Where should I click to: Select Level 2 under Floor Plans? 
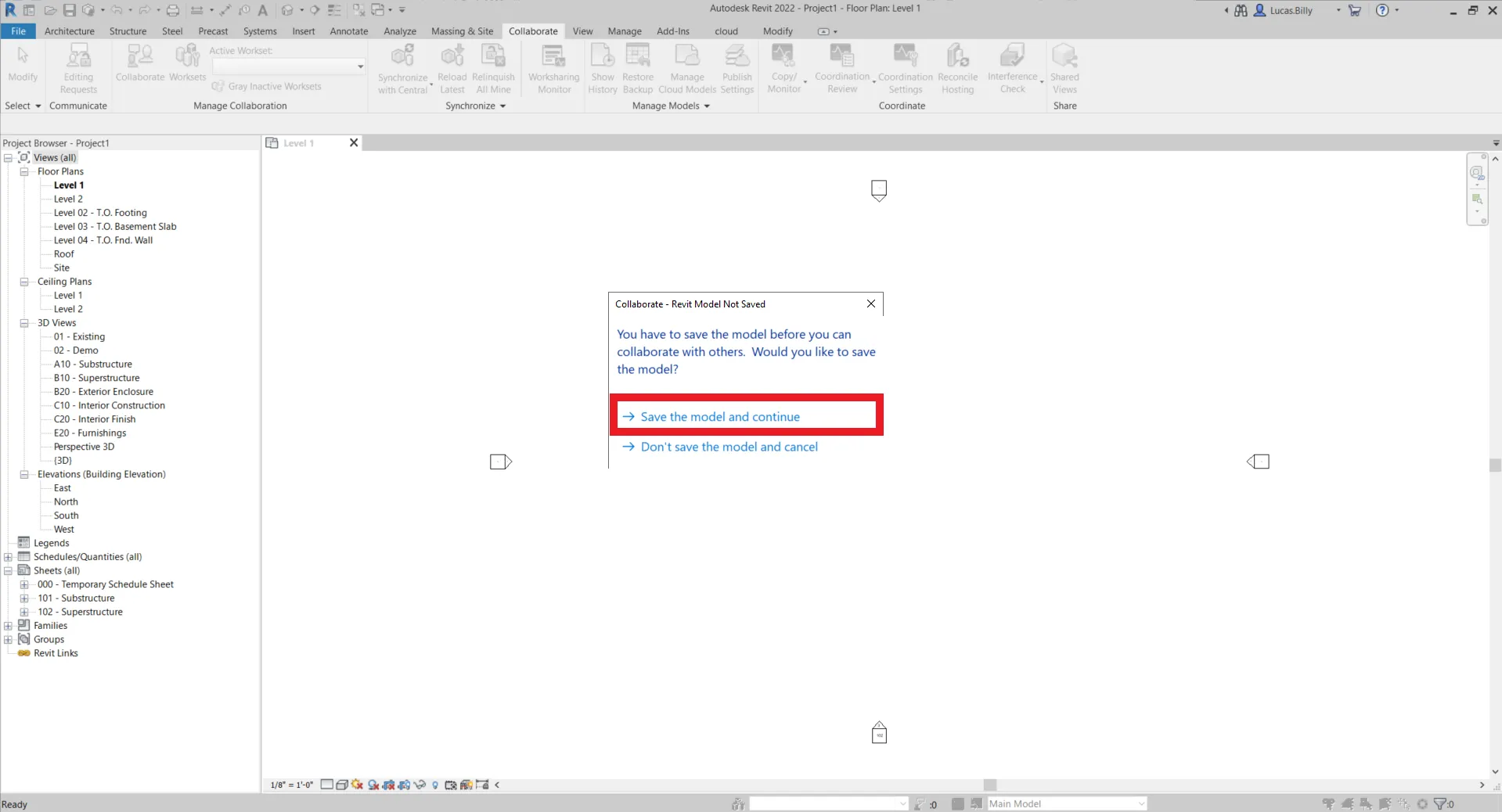(68, 199)
